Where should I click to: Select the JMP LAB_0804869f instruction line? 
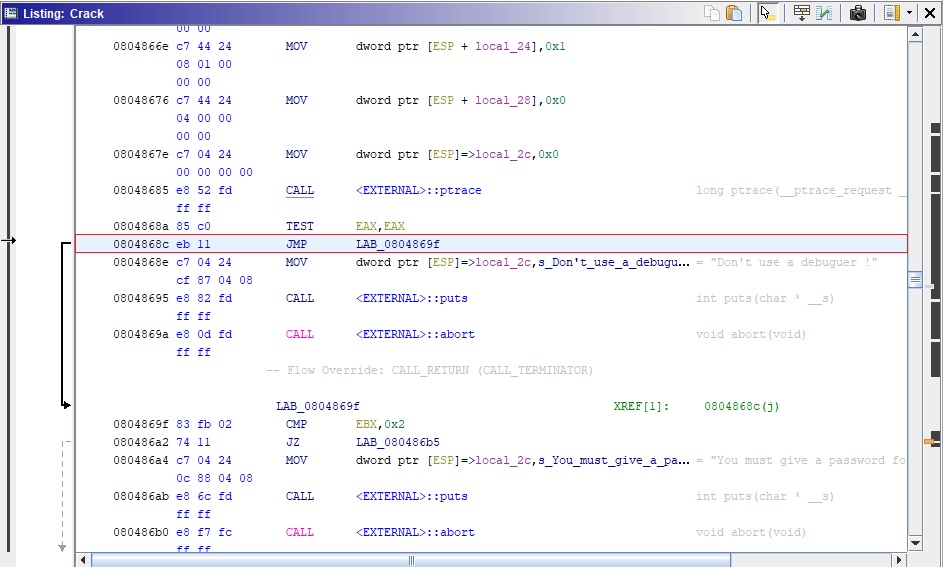(x=491, y=244)
